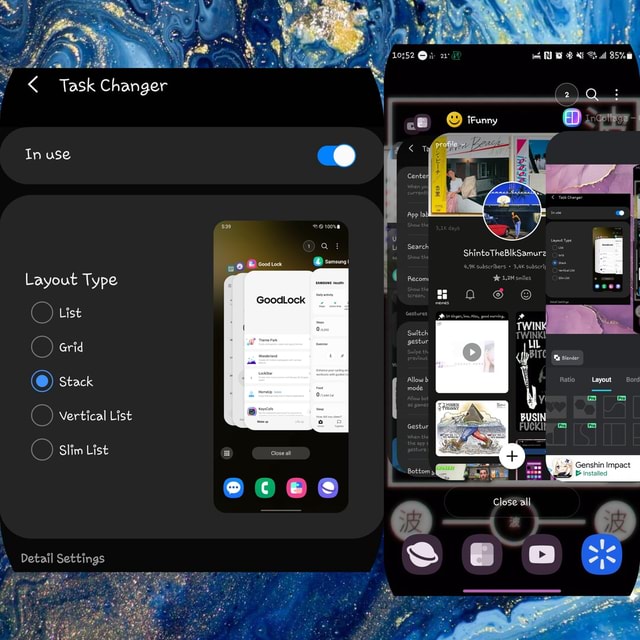Turn off the In use switch
Image resolution: width=640 pixels, height=640 pixels.
tap(336, 155)
